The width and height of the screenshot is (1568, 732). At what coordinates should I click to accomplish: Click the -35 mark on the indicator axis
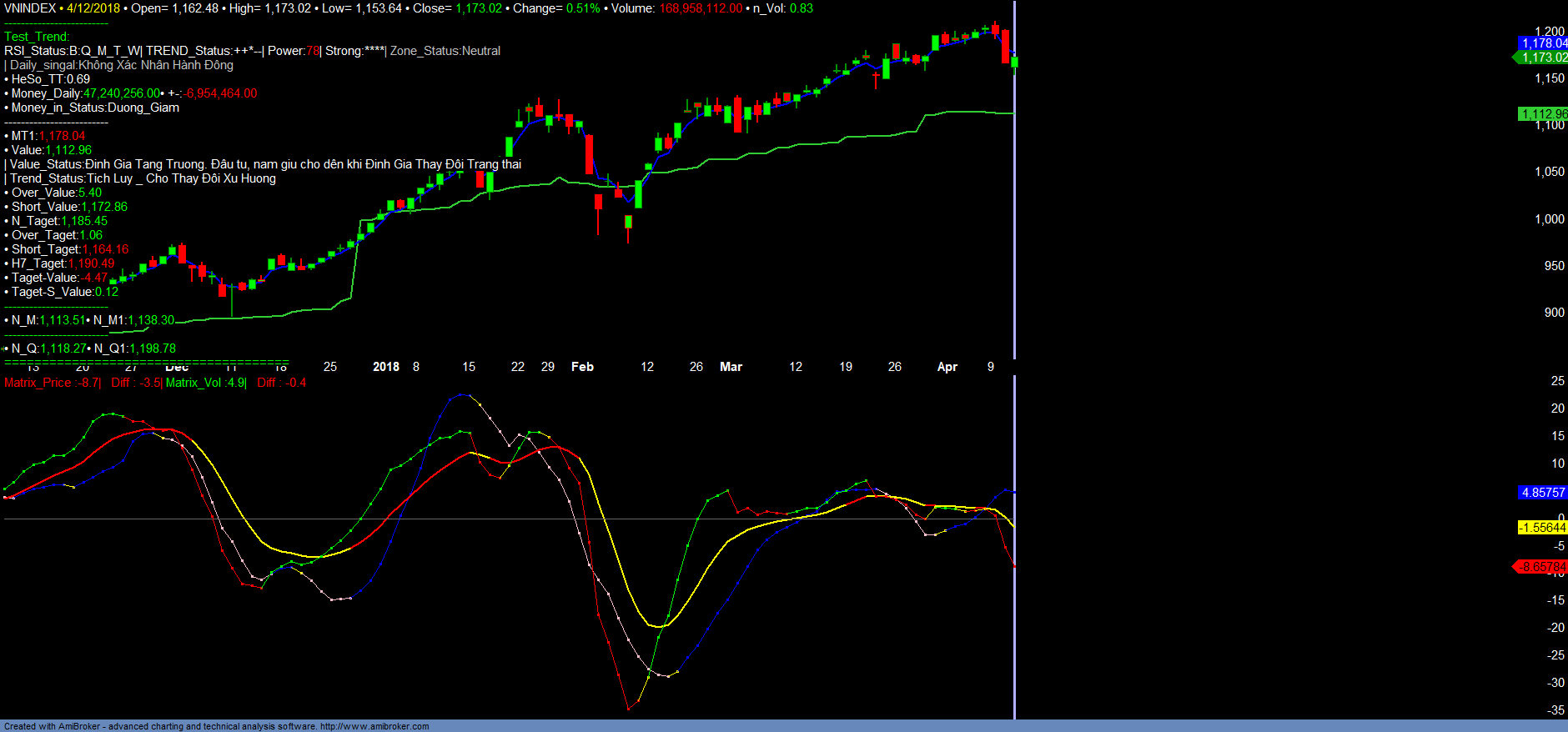click(1555, 710)
